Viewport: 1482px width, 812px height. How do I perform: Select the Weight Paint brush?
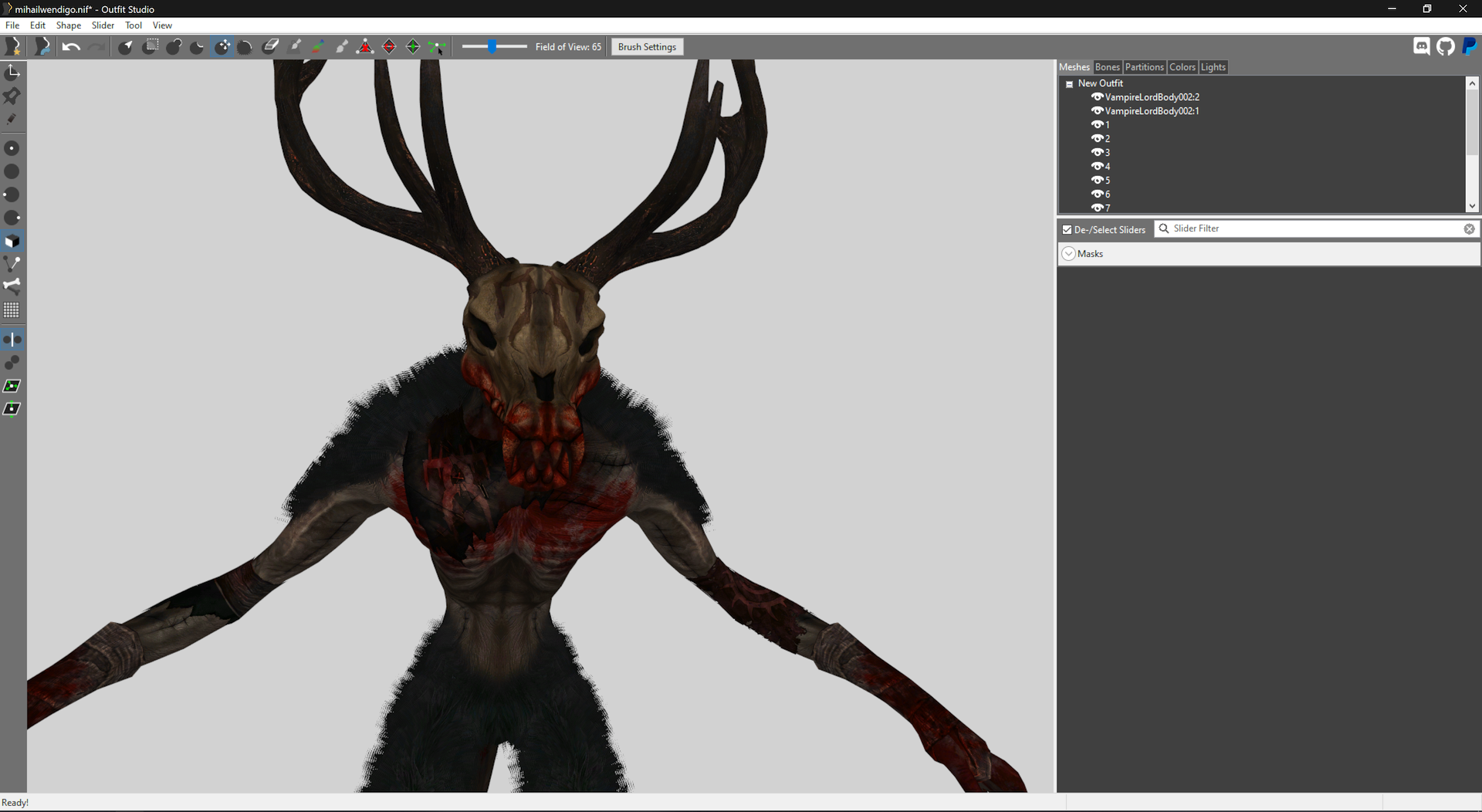tap(295, 46)
